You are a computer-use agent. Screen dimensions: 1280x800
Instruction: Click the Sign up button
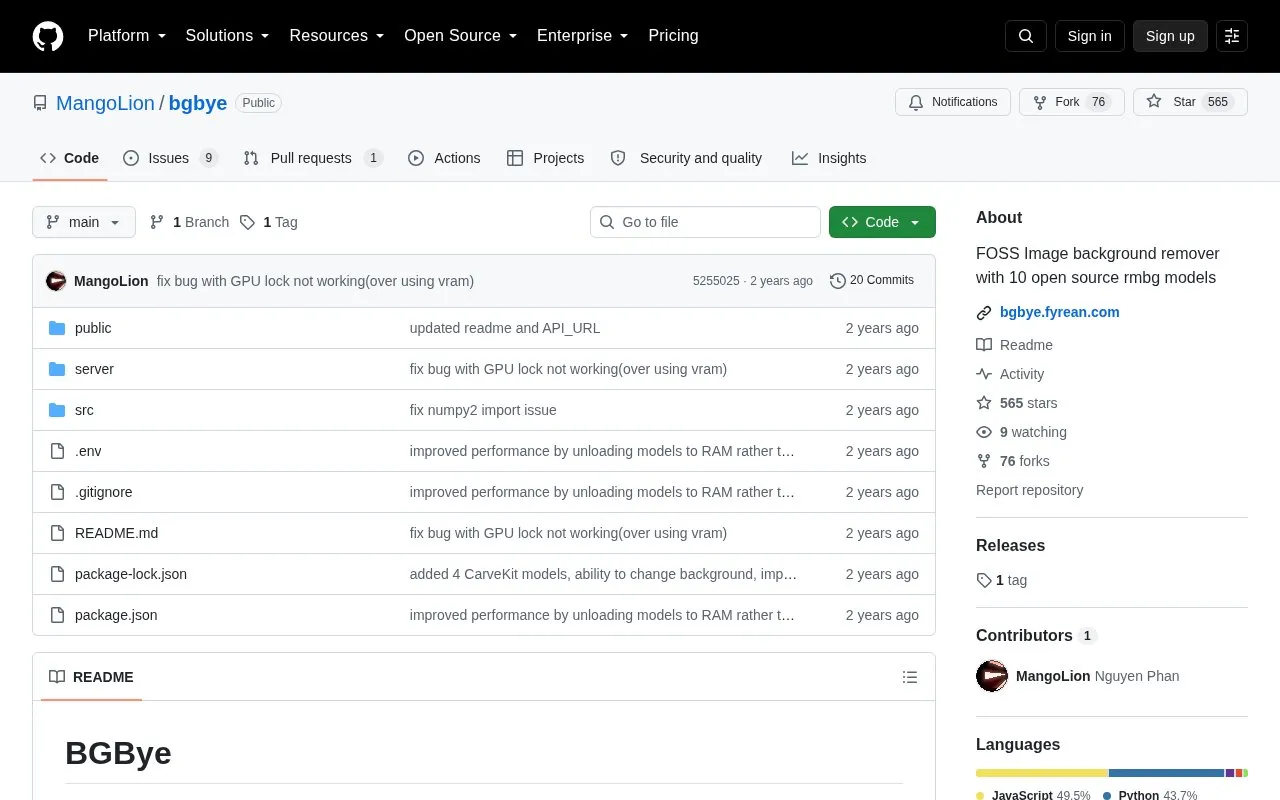(x=1170, y=36)
